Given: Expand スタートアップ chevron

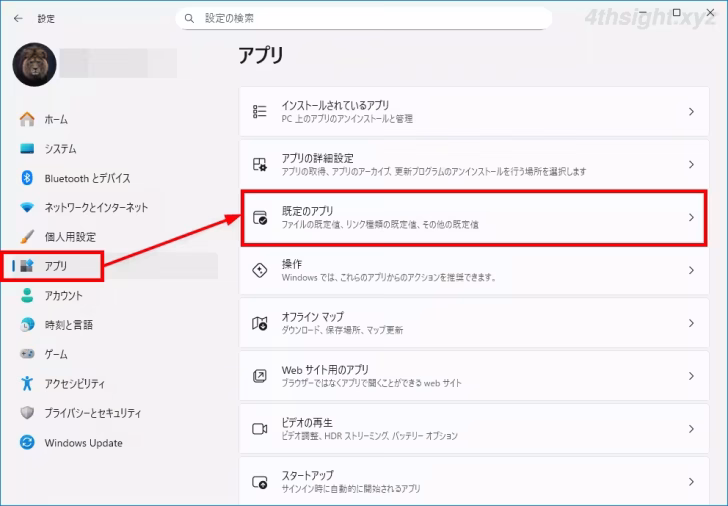Looking at the screenshot, I should (691, 481).
